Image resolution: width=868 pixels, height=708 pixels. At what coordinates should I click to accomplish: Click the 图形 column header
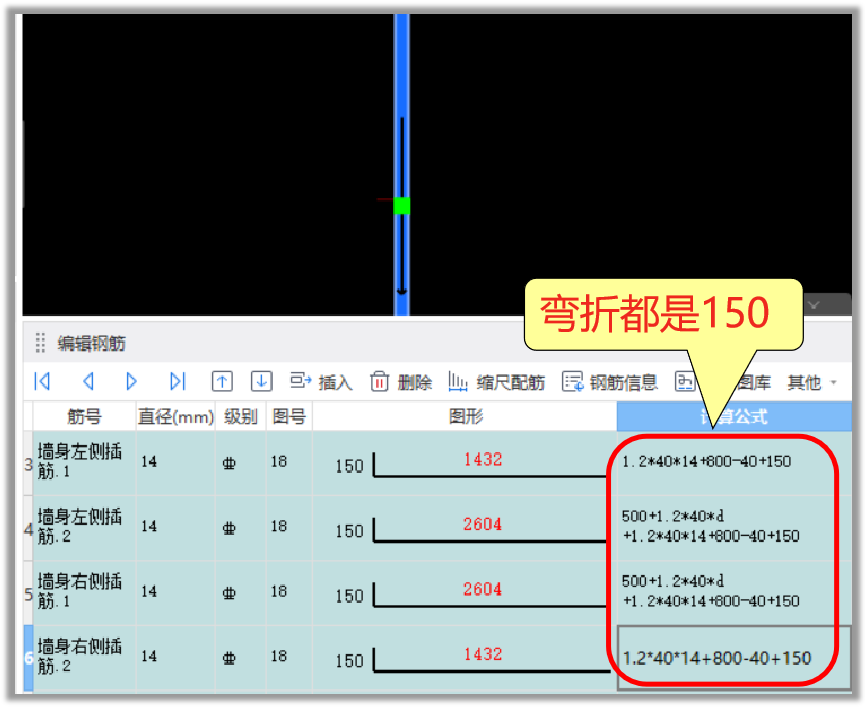click(465, 416)
